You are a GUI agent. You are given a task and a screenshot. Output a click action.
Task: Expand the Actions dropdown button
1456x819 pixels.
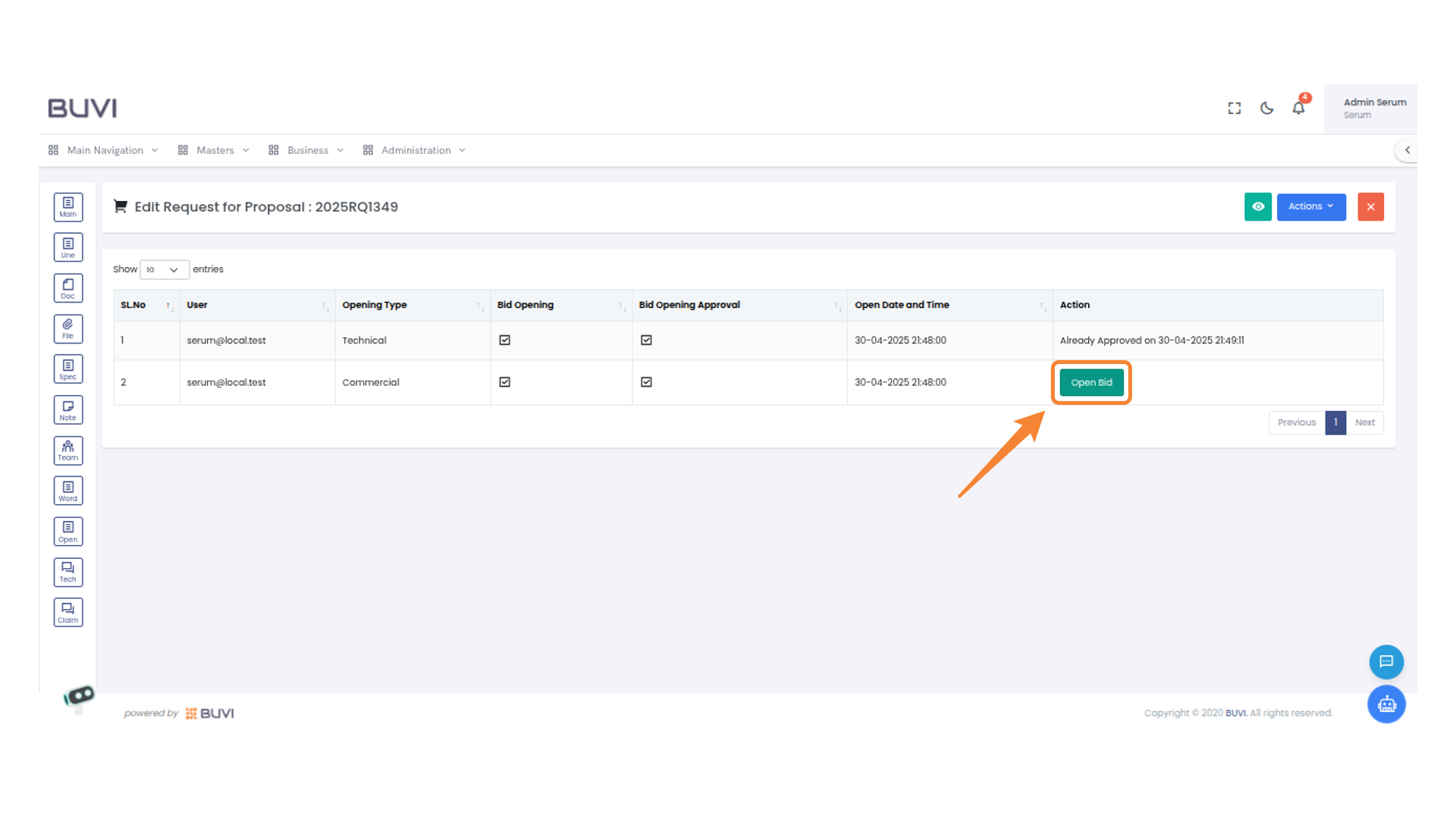(1310, 207)
